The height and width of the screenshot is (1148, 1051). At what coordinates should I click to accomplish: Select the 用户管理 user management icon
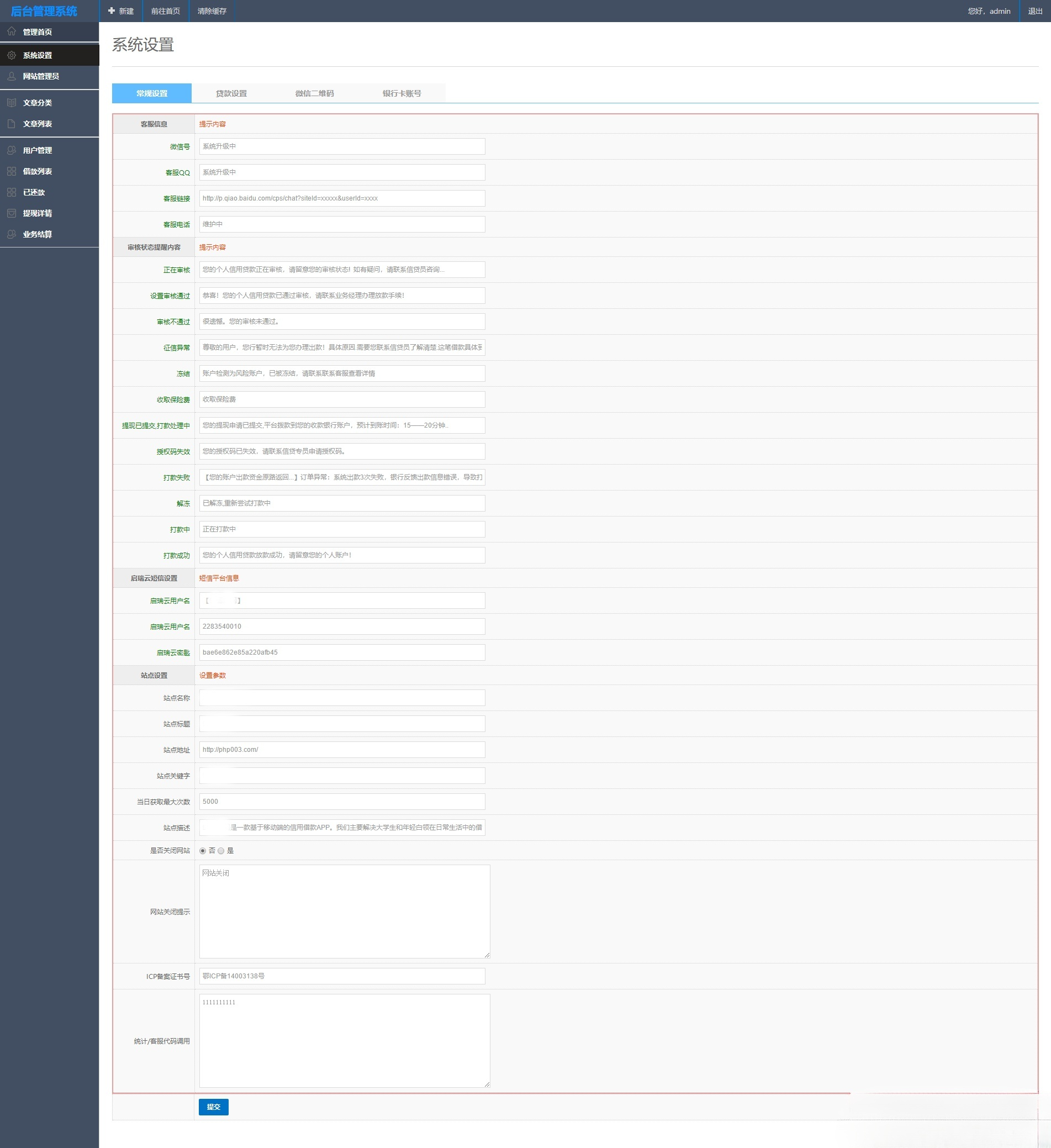(12, 150)
